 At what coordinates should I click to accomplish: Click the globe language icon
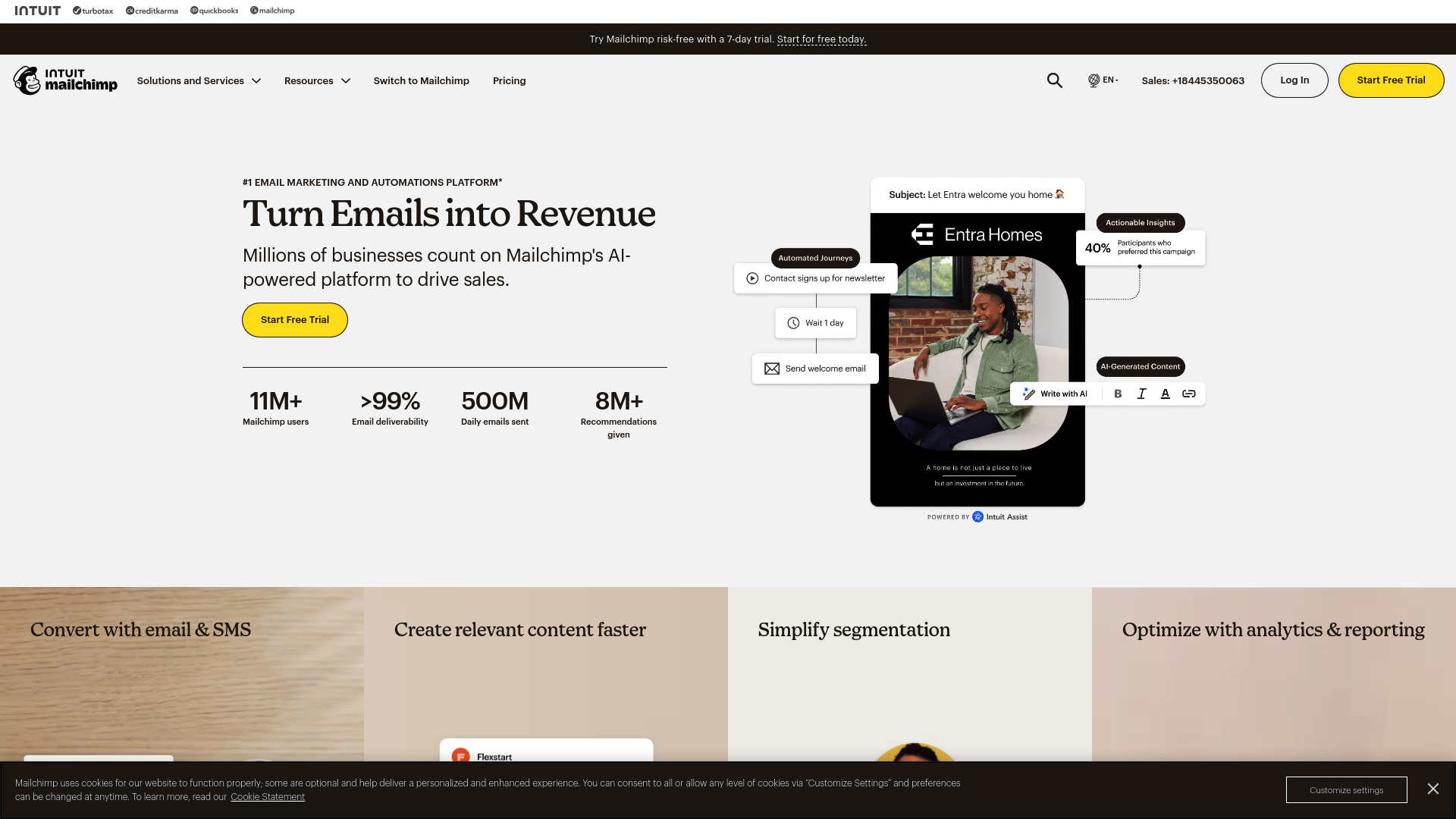[x=1094, y=80]
